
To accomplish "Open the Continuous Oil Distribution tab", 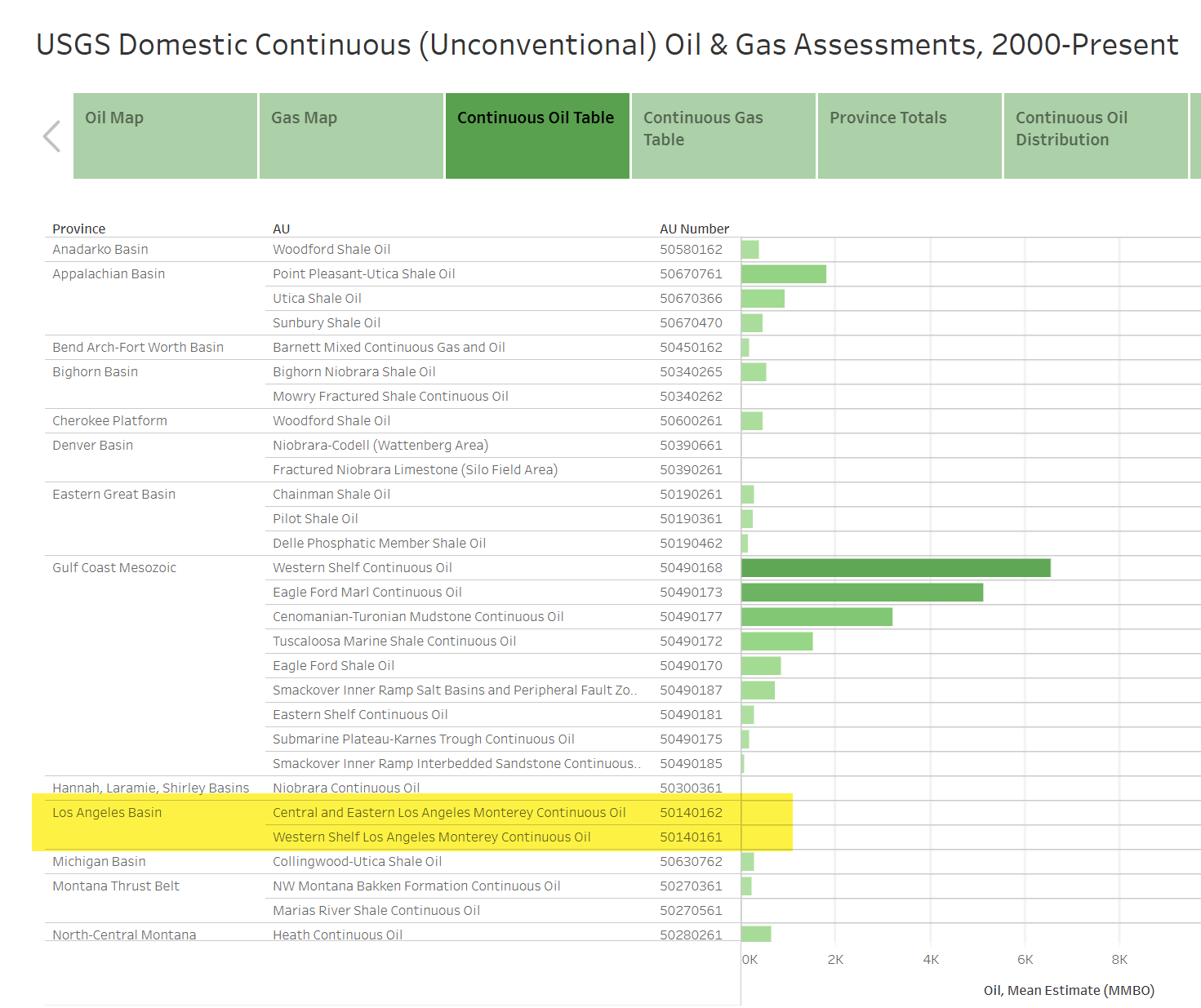I will point(1095,135).
